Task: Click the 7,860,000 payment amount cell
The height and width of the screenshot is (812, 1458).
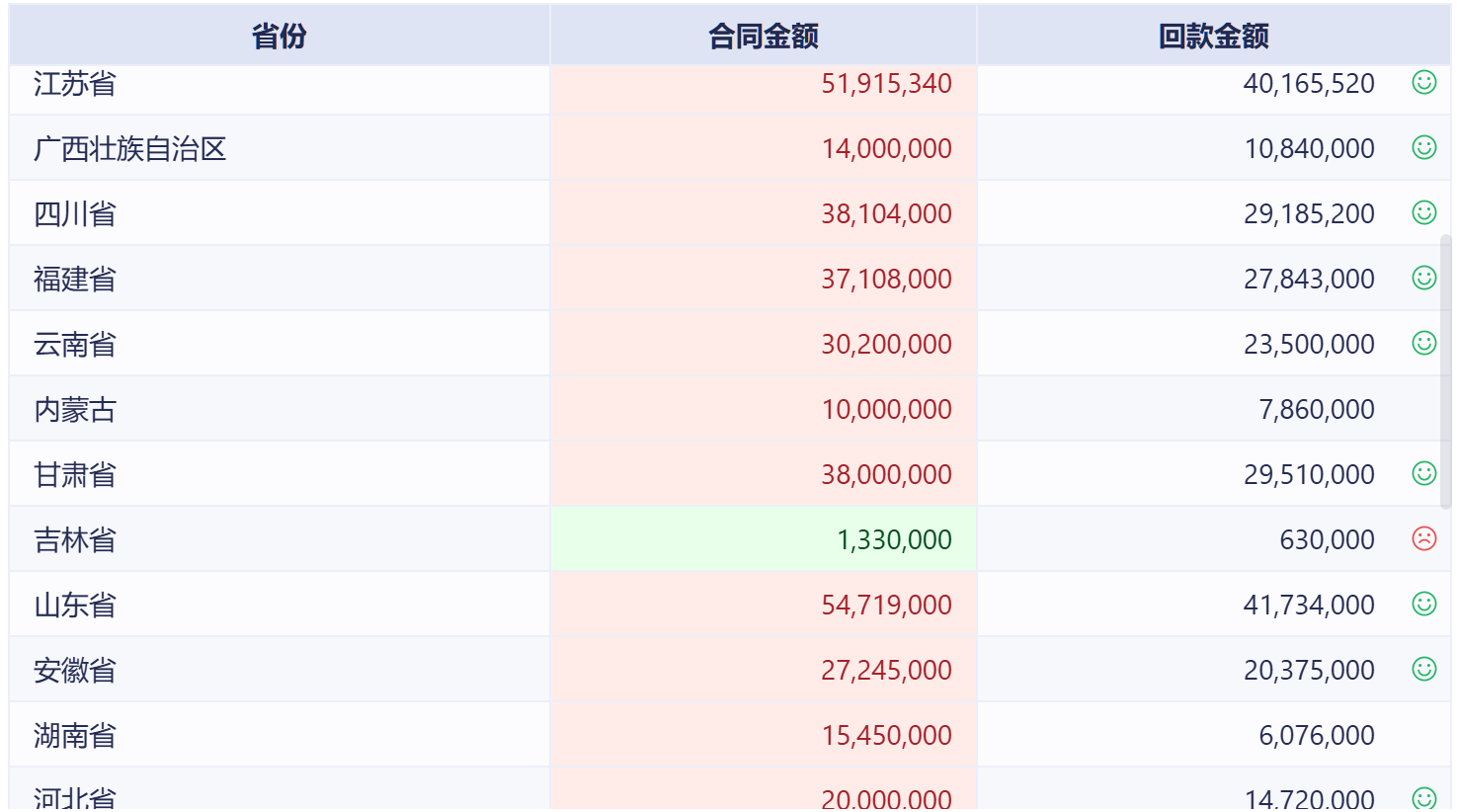Action: [x=1316, y=410]
